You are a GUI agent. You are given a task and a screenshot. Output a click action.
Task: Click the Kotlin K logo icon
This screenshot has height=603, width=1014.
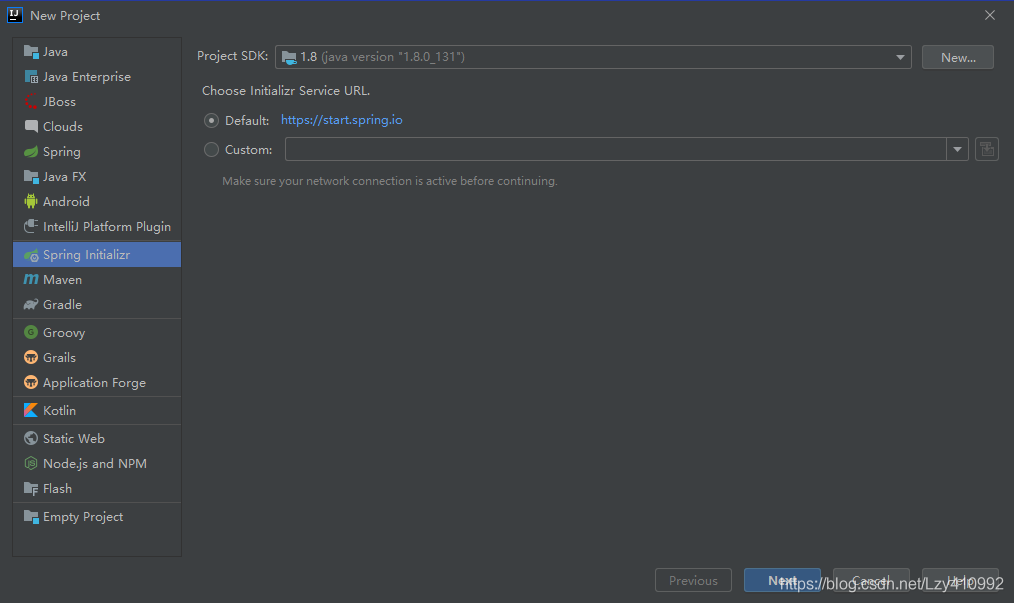30,410
